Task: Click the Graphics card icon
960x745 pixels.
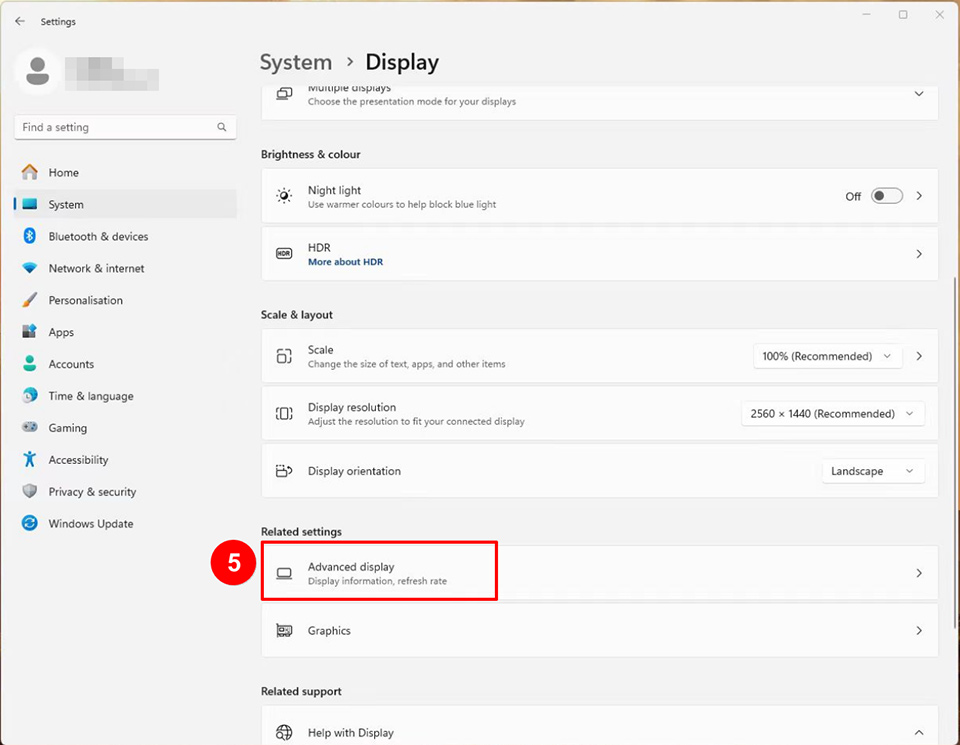Action: coord(284,631)
